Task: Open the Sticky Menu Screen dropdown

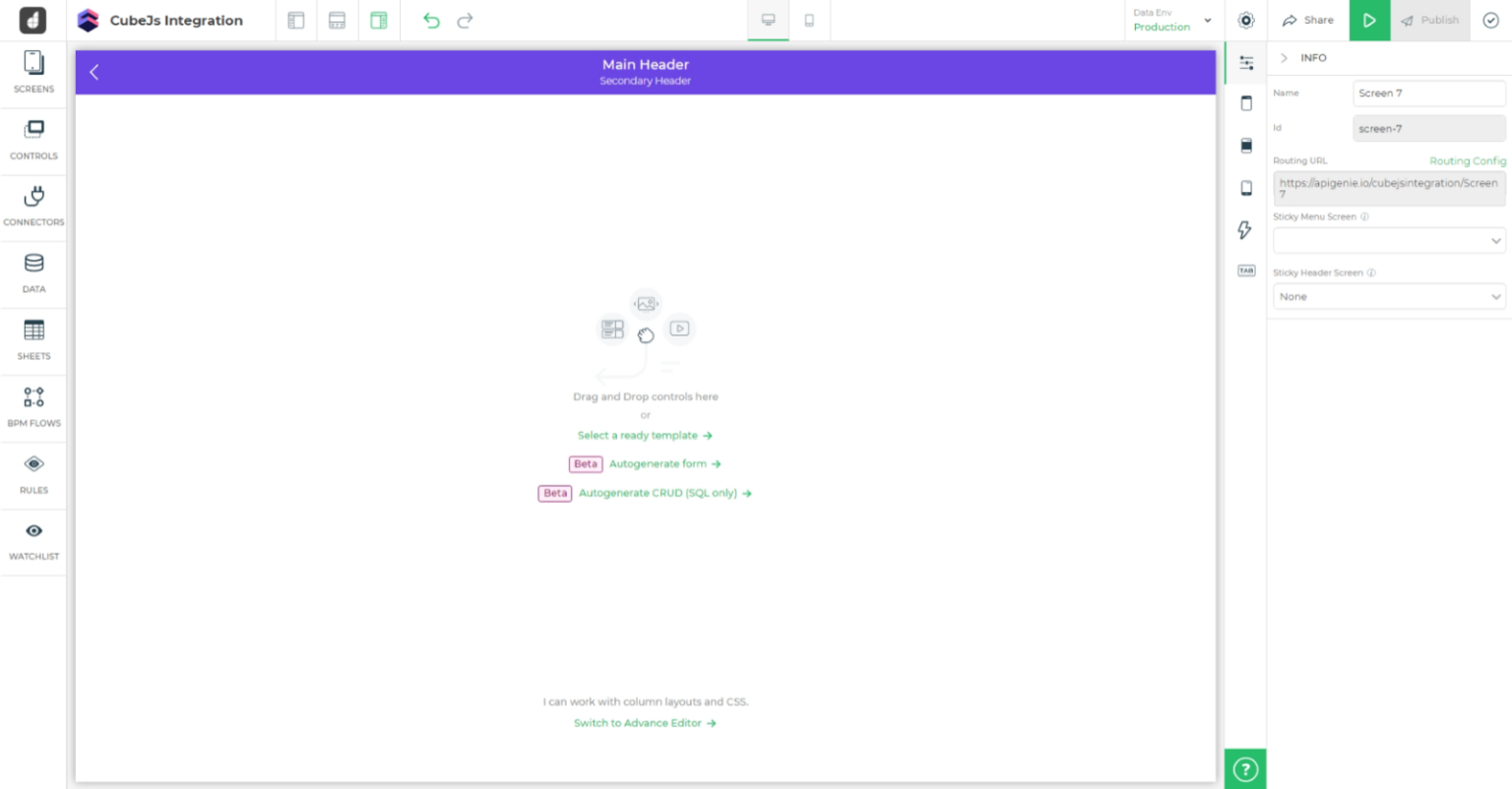Action: [x=1388, y=240]
